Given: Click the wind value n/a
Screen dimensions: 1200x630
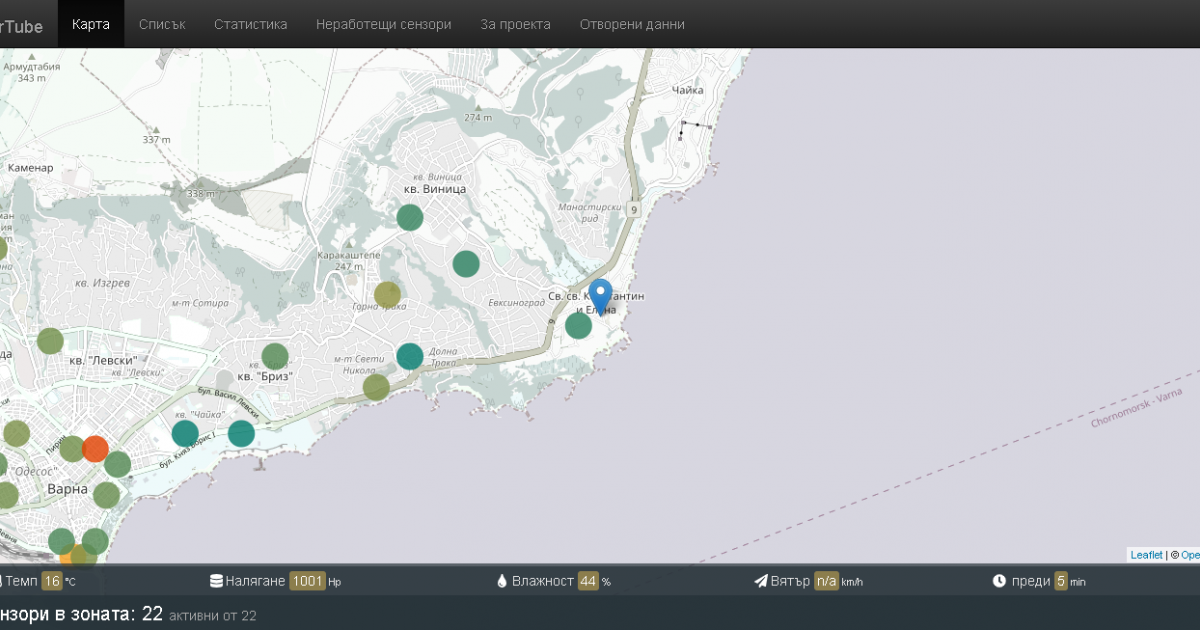Looking at the screenshot, I should click(x=826, y=581).
